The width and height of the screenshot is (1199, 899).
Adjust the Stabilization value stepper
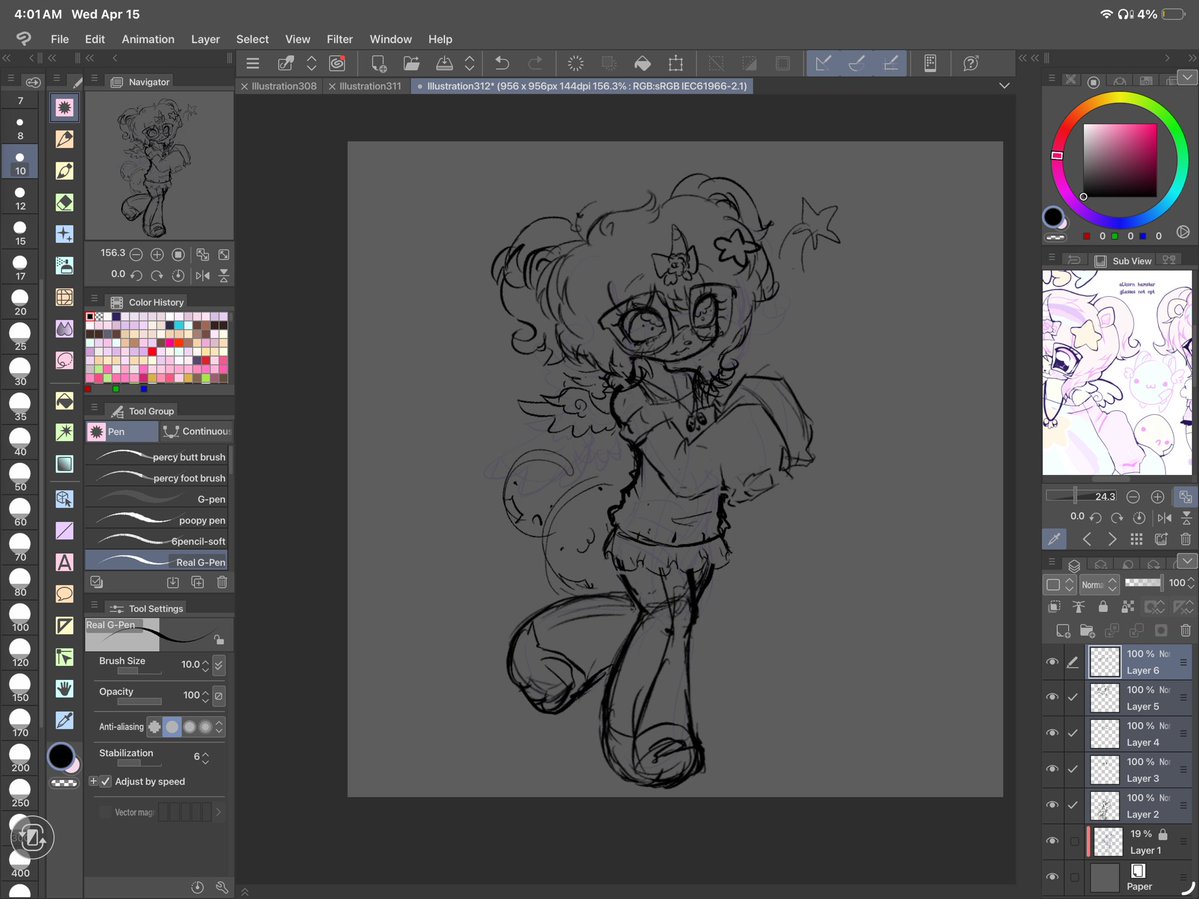(x=205, y=757)
